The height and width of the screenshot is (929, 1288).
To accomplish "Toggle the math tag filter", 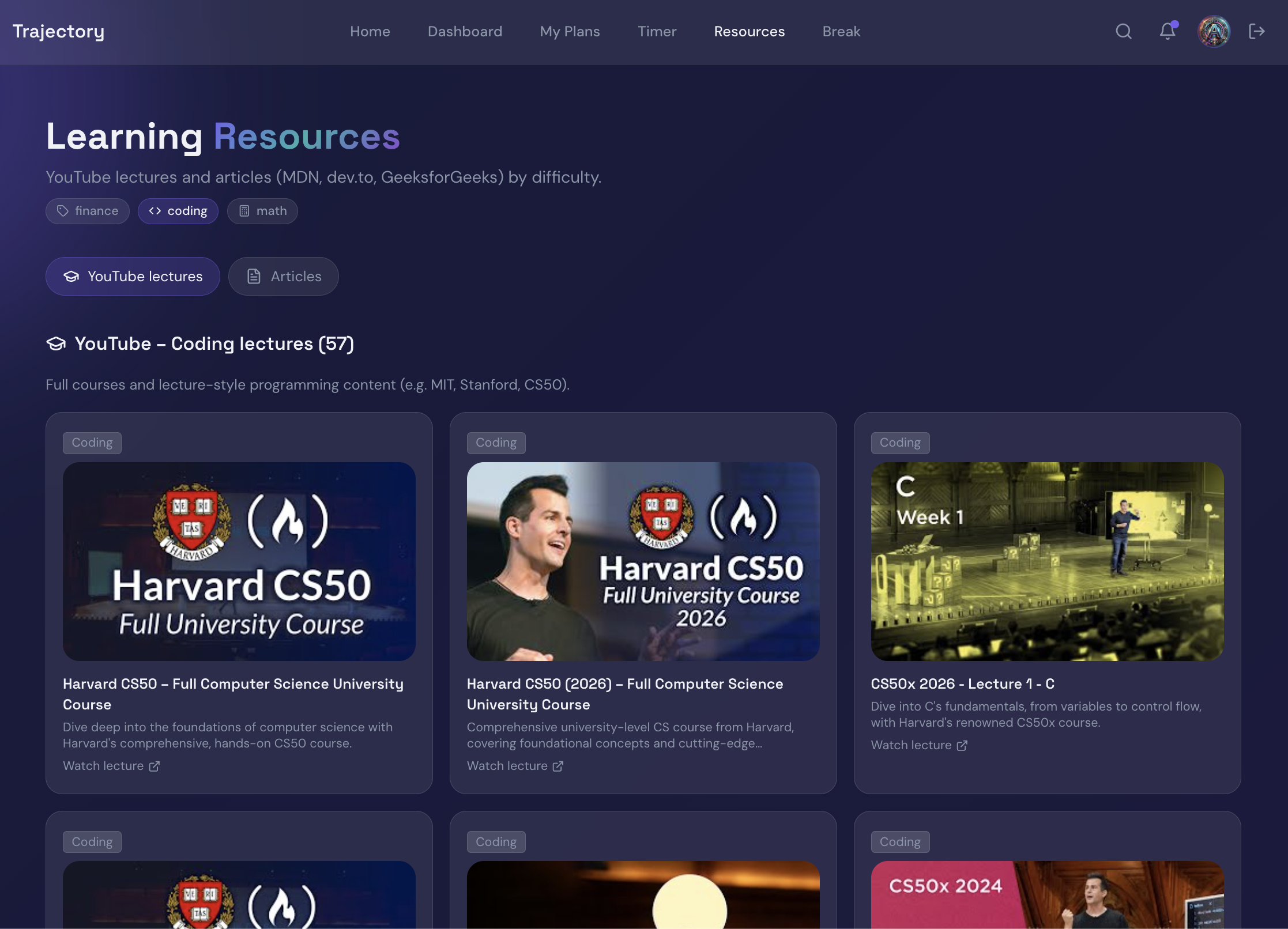I will 262,211.
